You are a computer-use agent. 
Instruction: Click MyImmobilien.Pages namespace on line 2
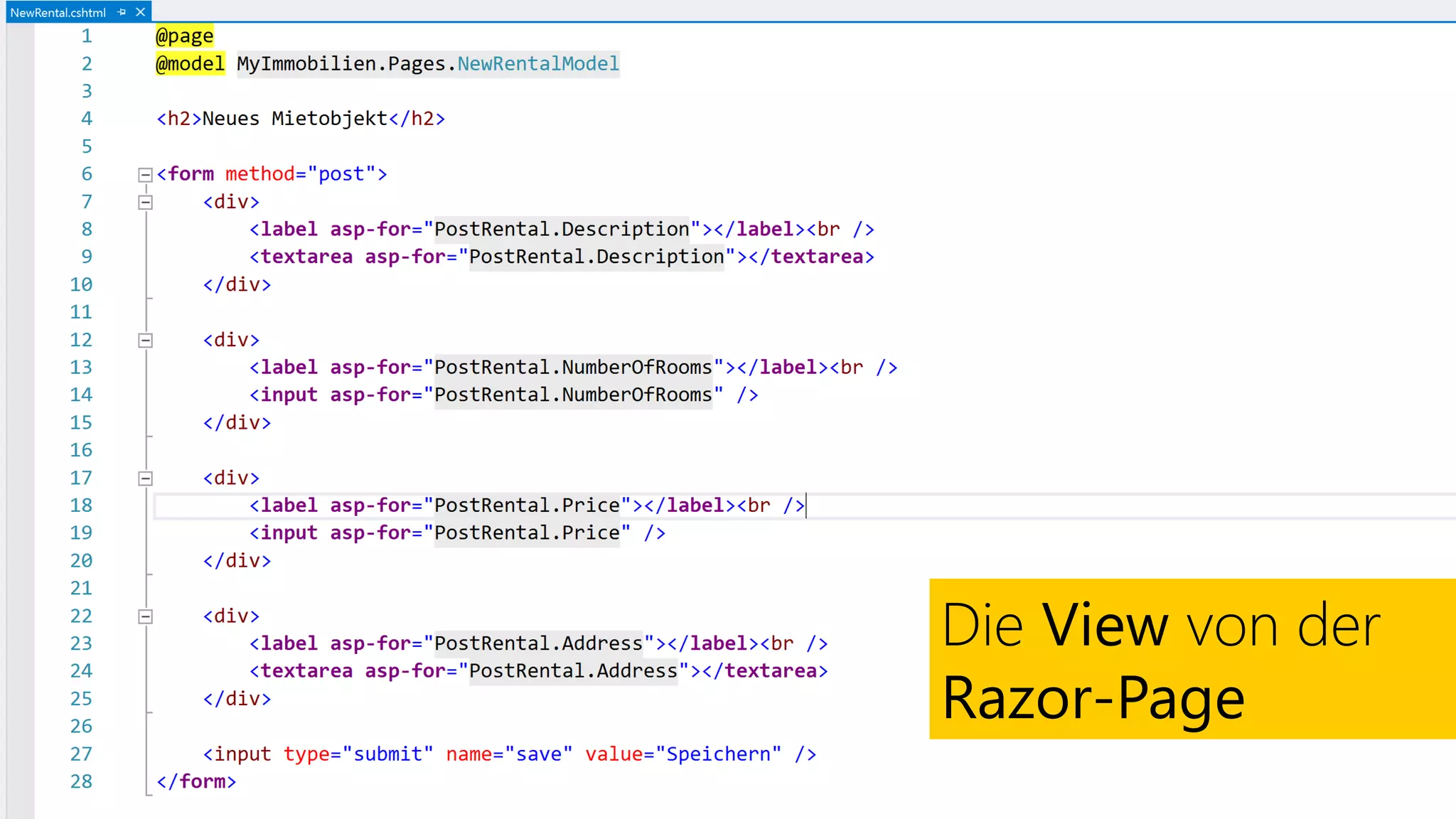tap(341, 63)
